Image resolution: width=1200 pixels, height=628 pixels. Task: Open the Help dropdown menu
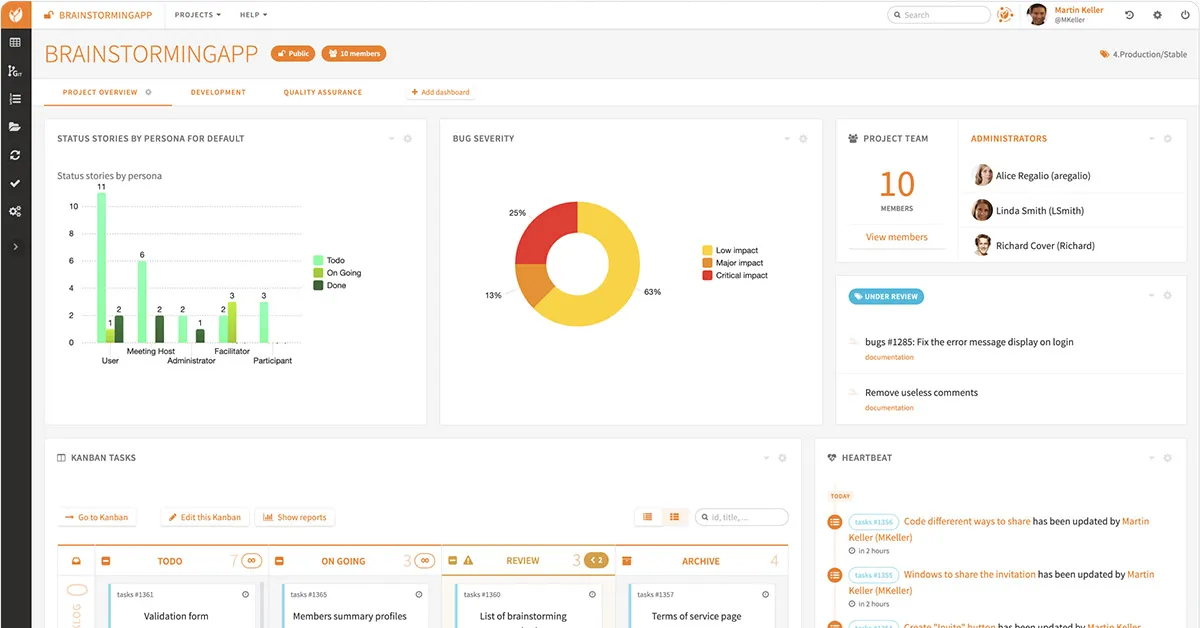tap(254, 15)
